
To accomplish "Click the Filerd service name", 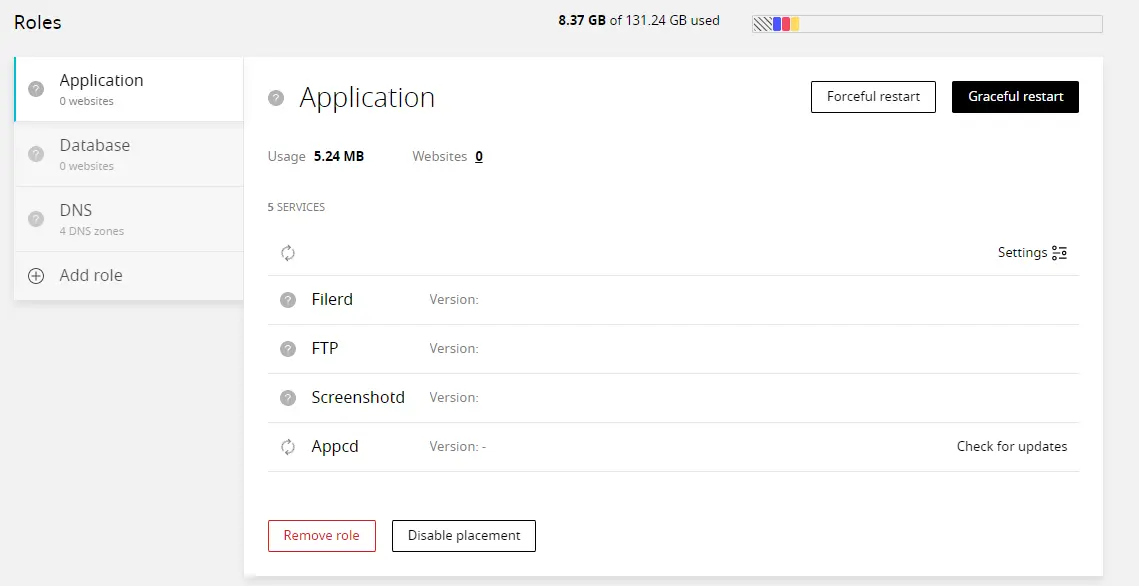I will (332, 299).
